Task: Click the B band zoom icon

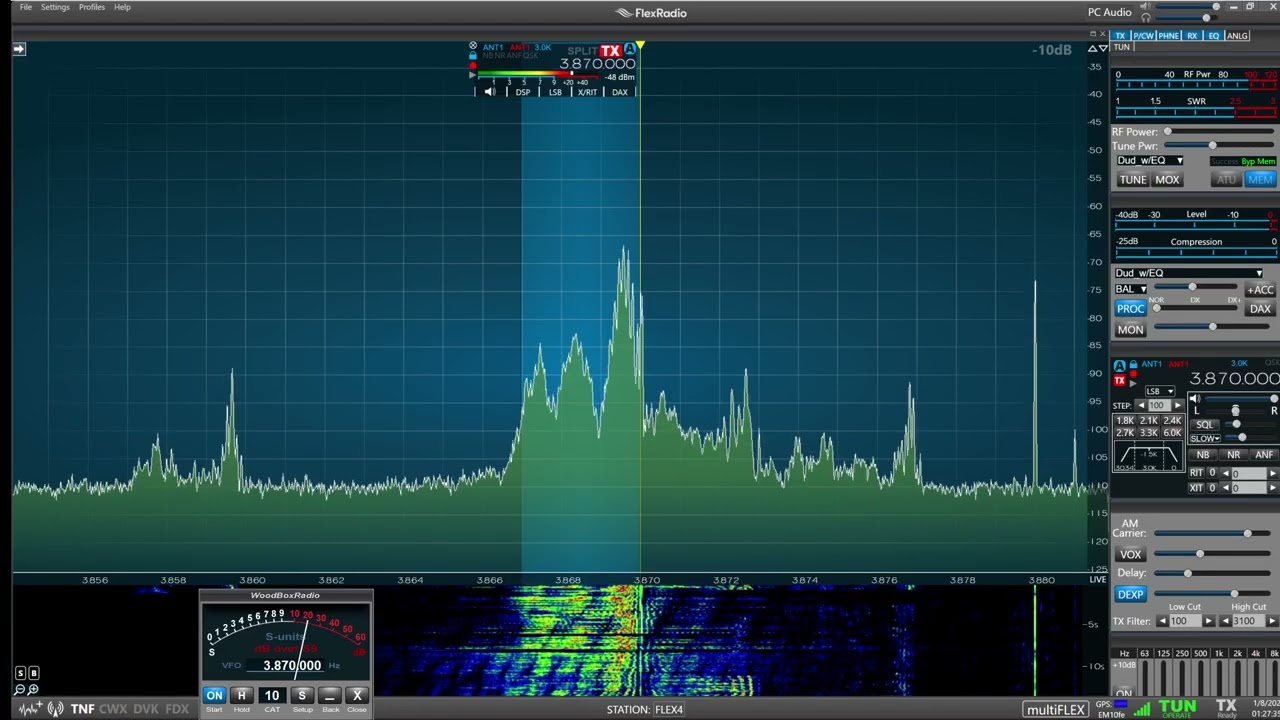Action: (x=33, y=674)
